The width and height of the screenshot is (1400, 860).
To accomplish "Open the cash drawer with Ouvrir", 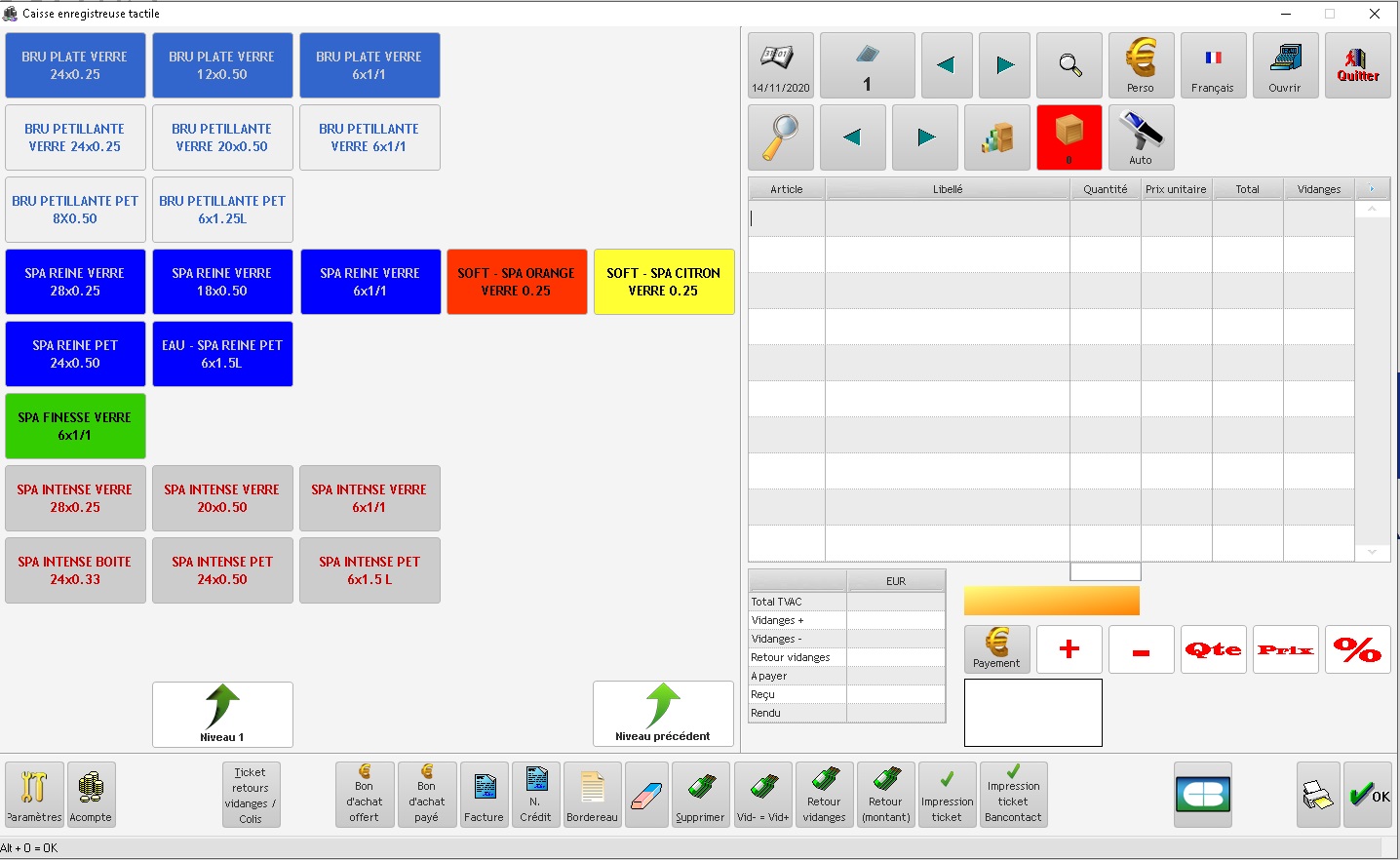I will (x=1285, y=65).
